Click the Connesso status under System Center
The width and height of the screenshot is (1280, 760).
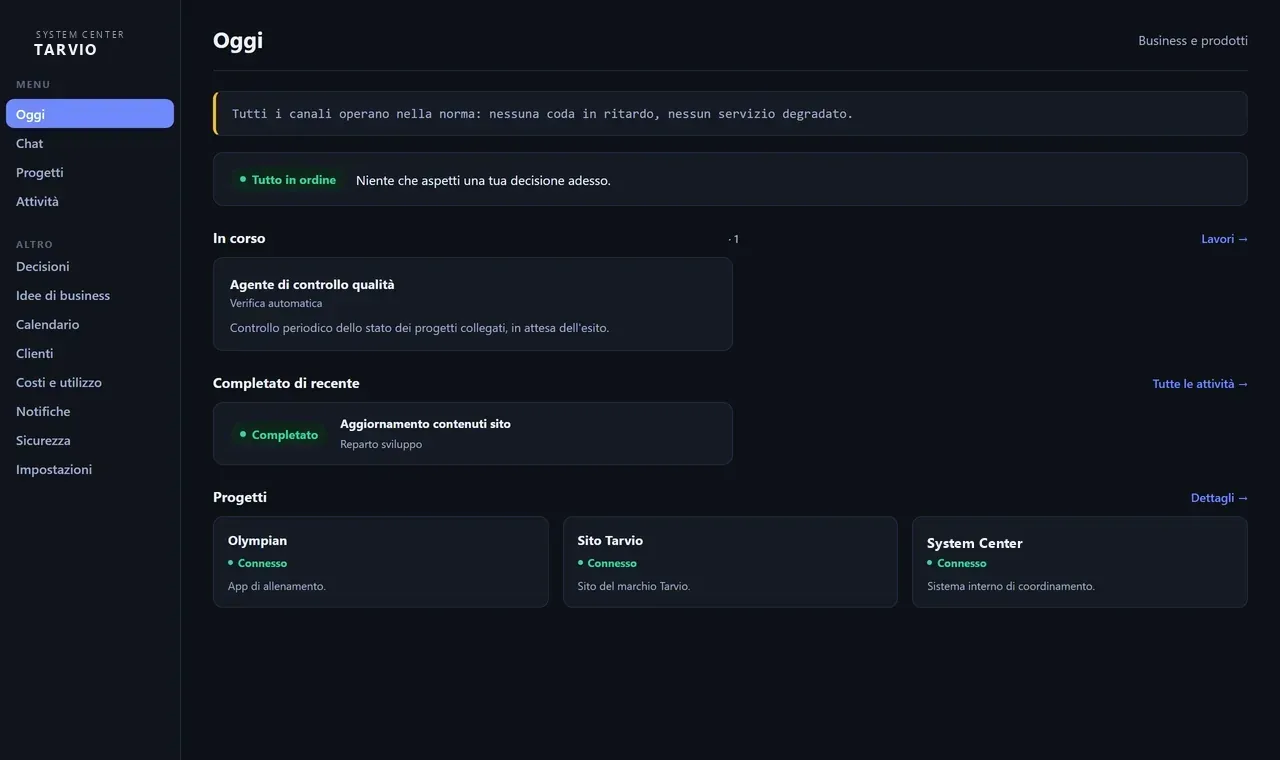(957, 563)
